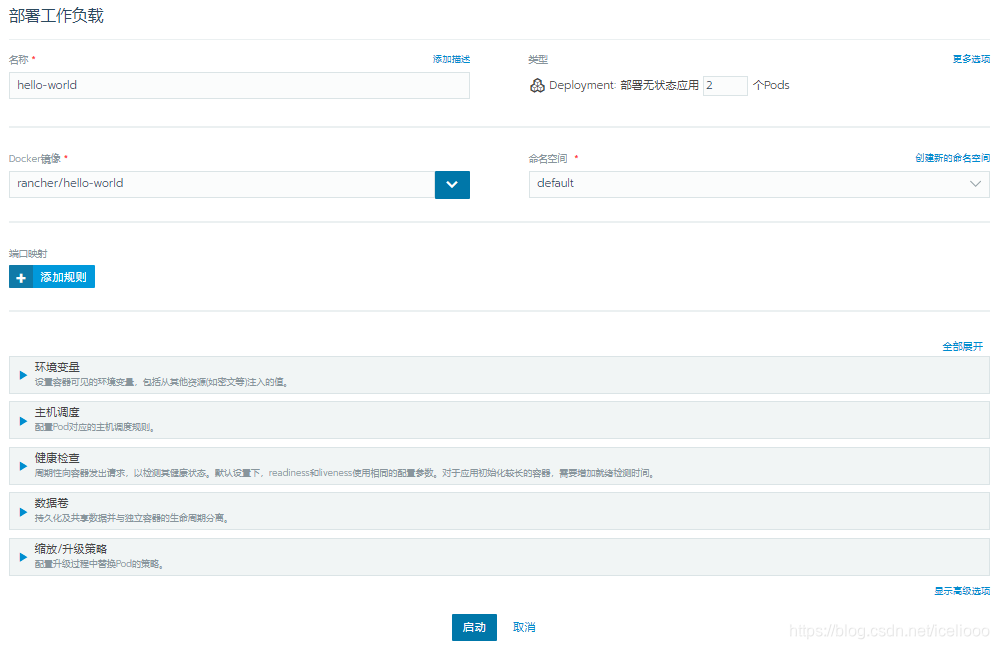Click the 取消 cancel button
999x649 pixels.
(524, 627)
